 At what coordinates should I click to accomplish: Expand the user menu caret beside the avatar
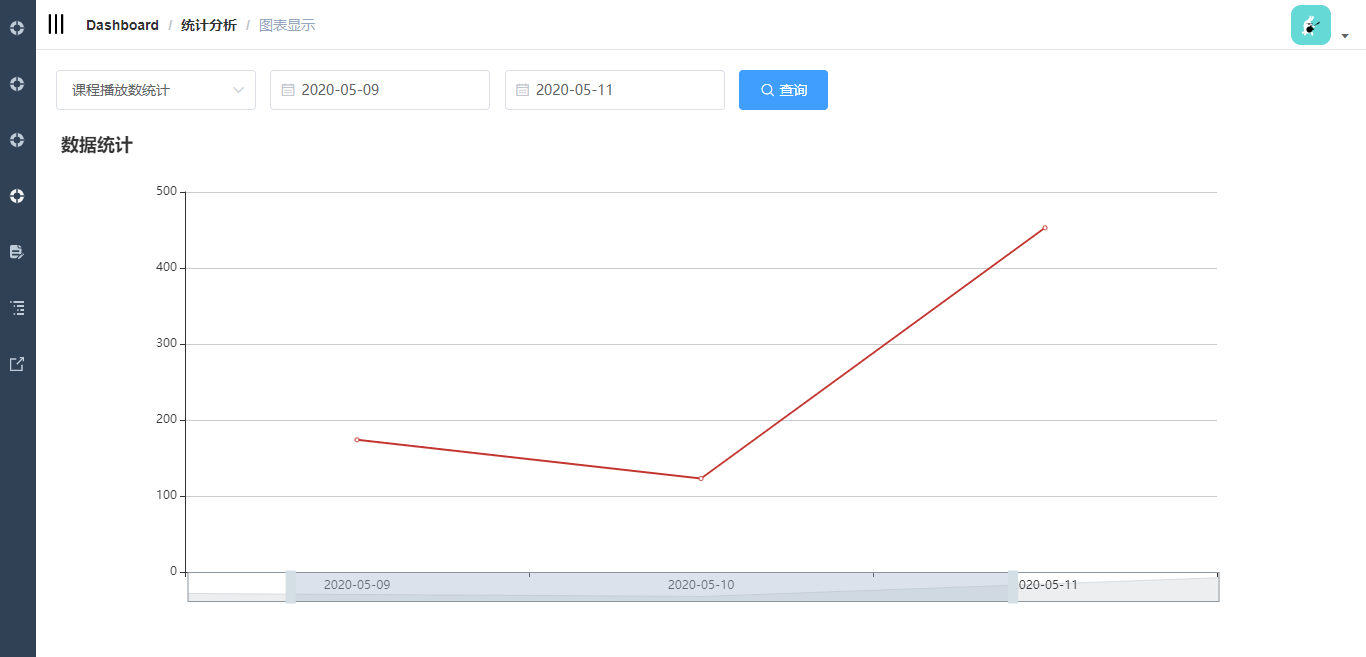click(1345, 36)
